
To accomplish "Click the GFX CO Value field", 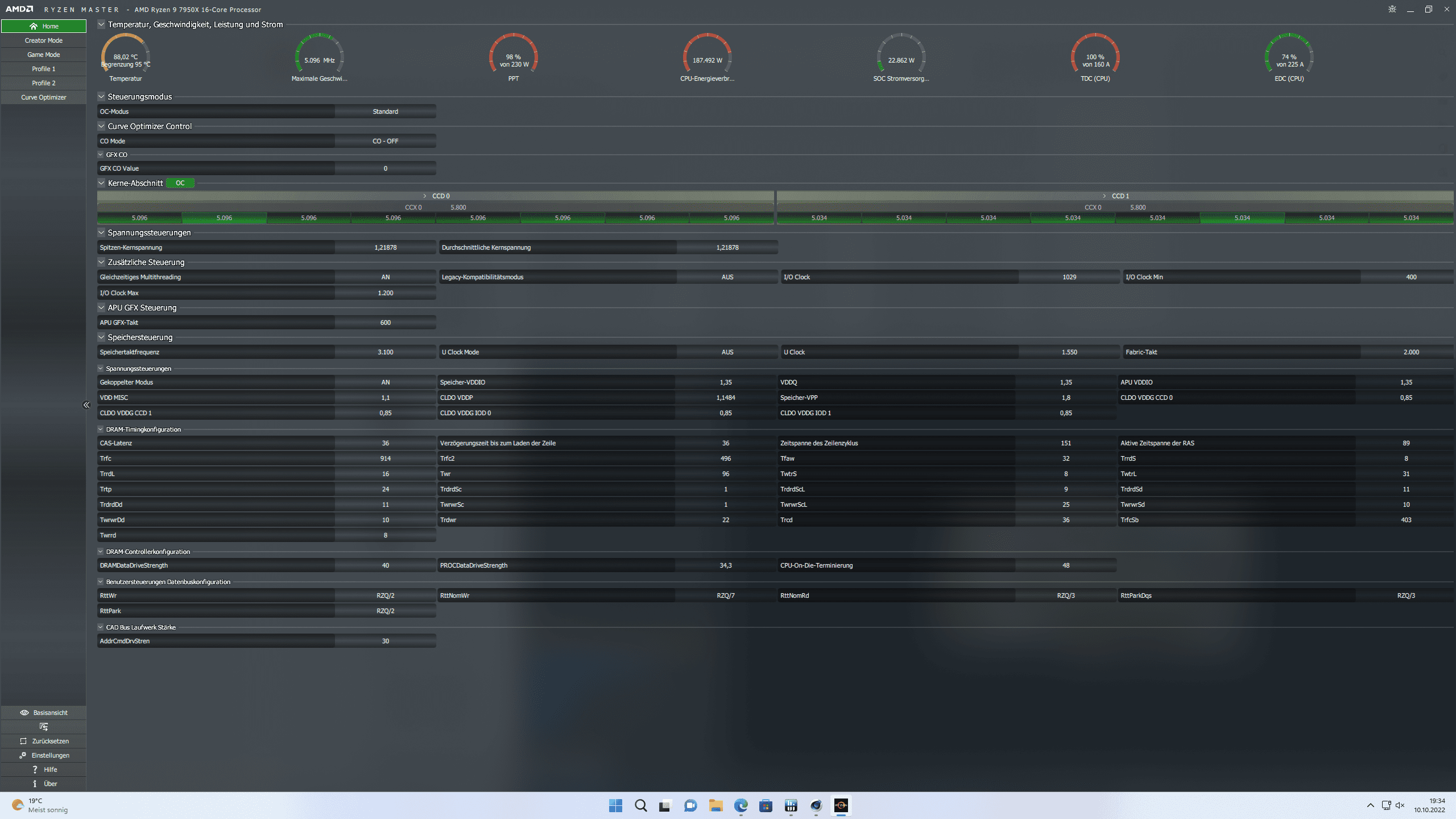I will pos(386,168).
